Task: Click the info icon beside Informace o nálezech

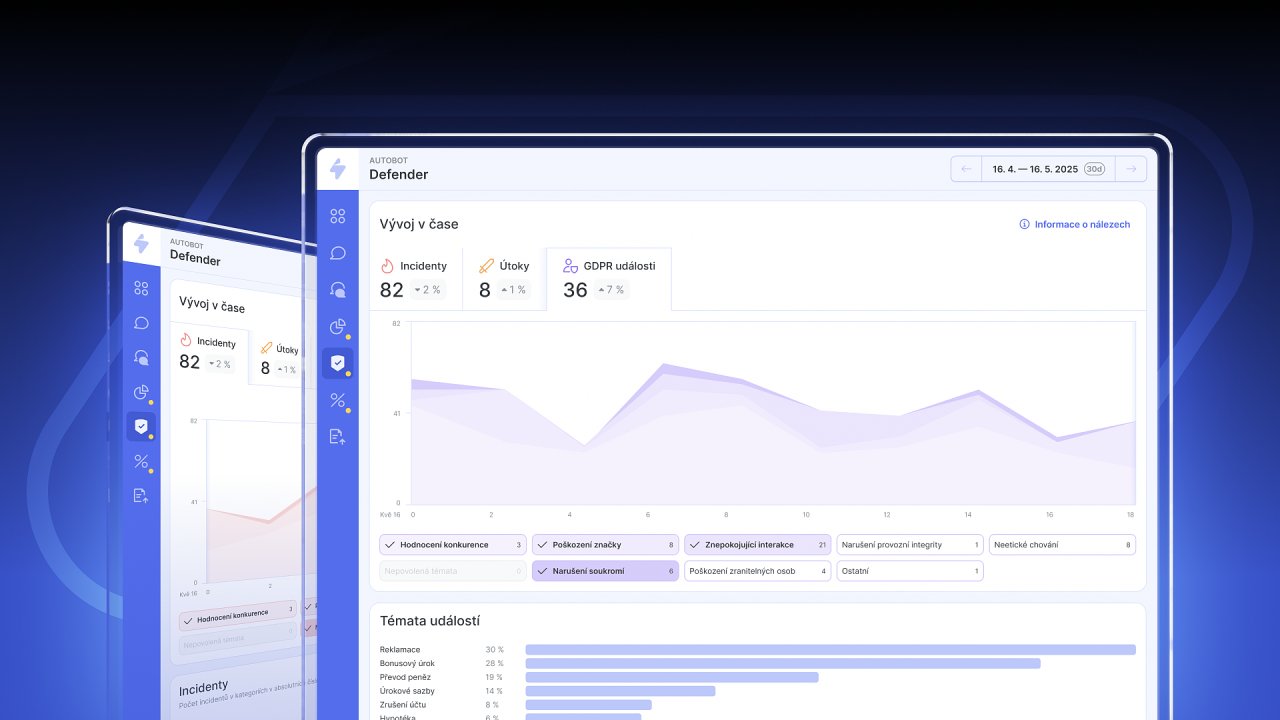Action: pyautogui.click(x=1024, y=225)
